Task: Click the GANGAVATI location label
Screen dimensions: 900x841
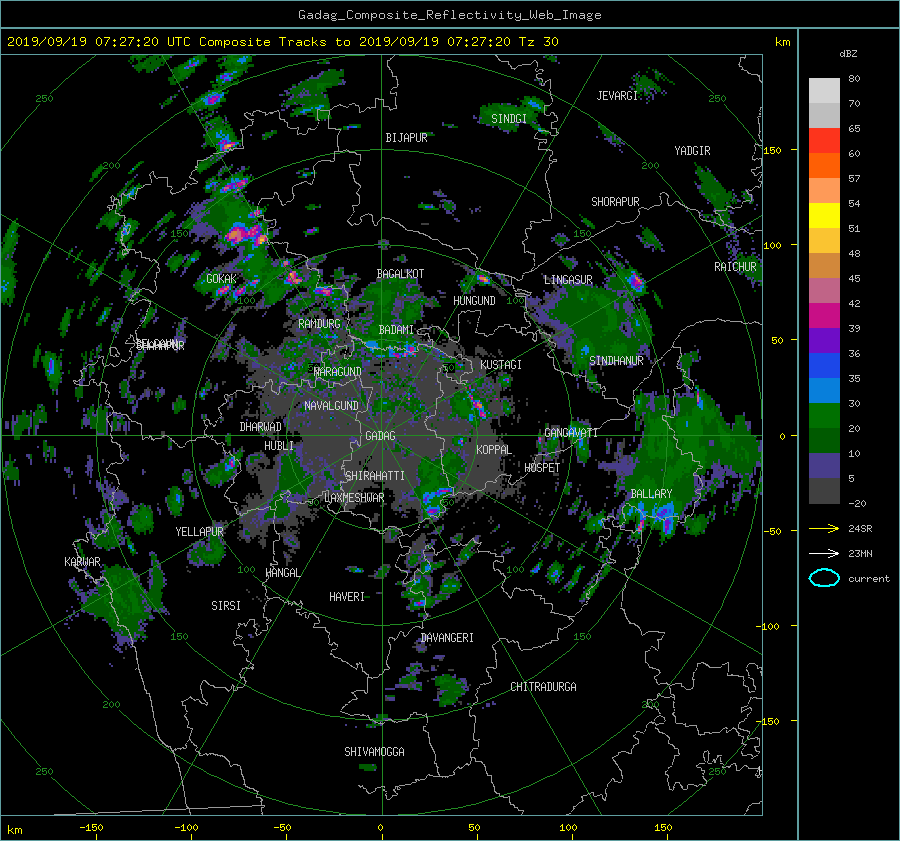Action: tap(571, 432)
